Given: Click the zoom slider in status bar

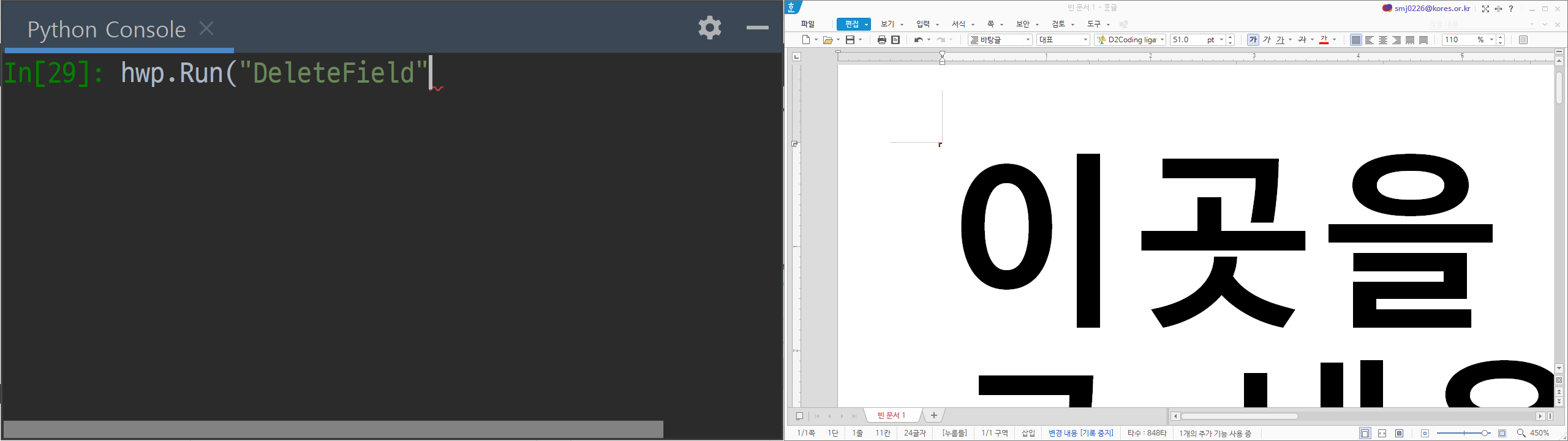Looking at the screenshot, I should (1463, 433).
